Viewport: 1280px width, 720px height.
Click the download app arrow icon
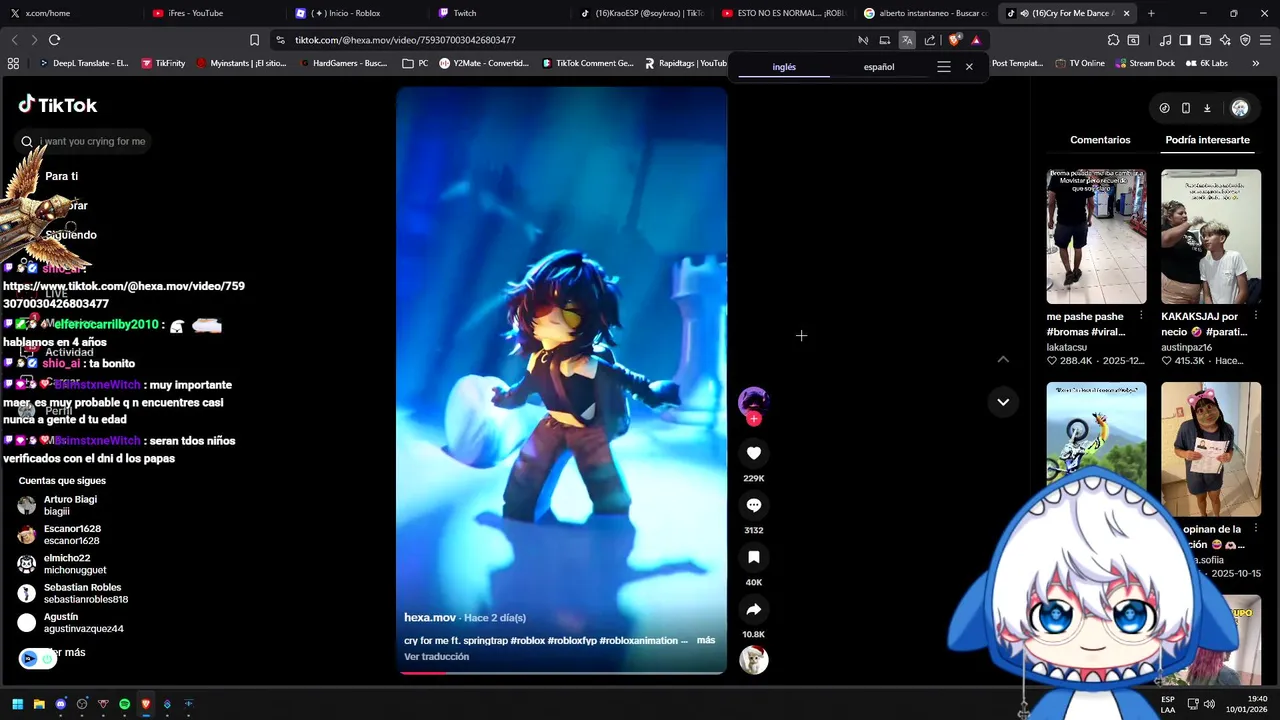click(1207, 108)
